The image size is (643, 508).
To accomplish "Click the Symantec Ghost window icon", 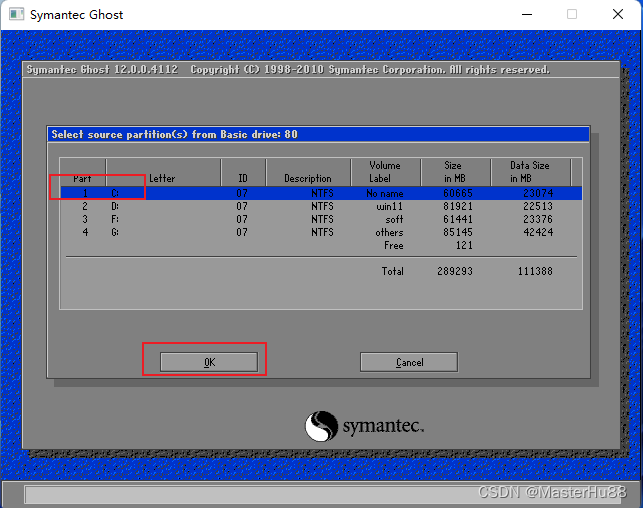I will coord(16,14).
